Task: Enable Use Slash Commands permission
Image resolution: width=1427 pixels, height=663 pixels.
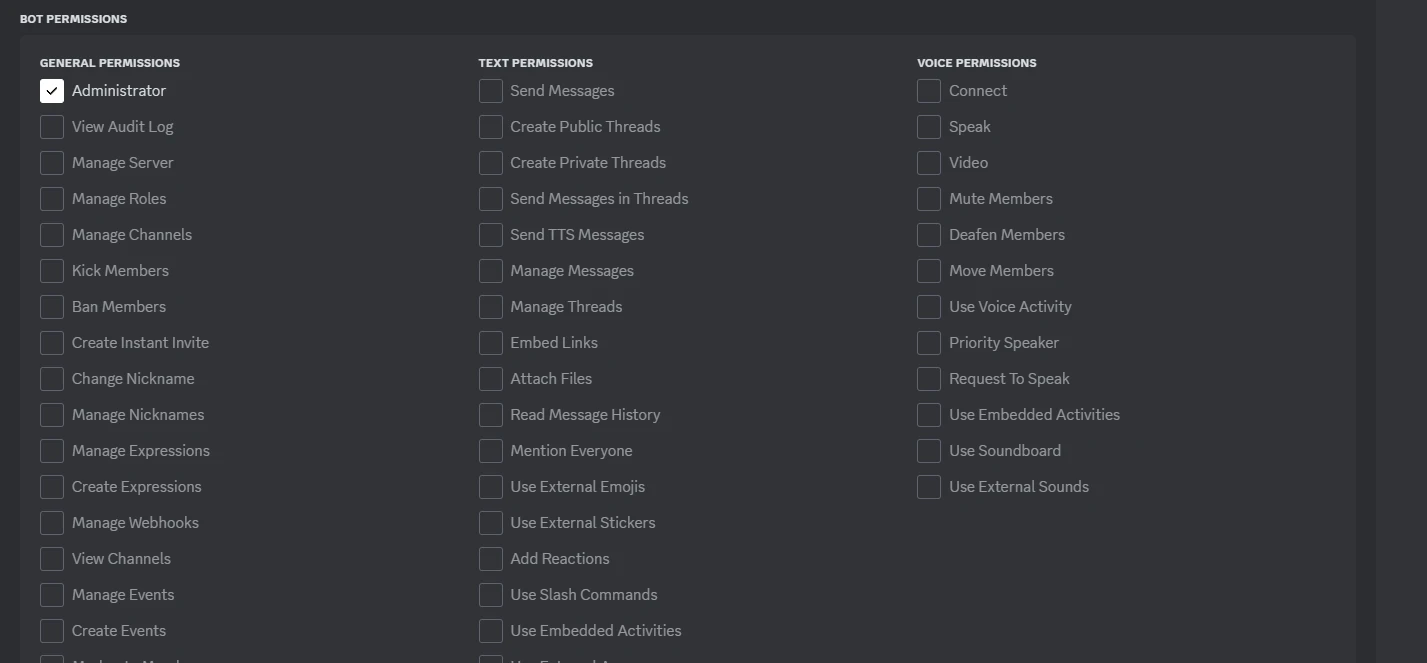Action: (x=491, y=595)
